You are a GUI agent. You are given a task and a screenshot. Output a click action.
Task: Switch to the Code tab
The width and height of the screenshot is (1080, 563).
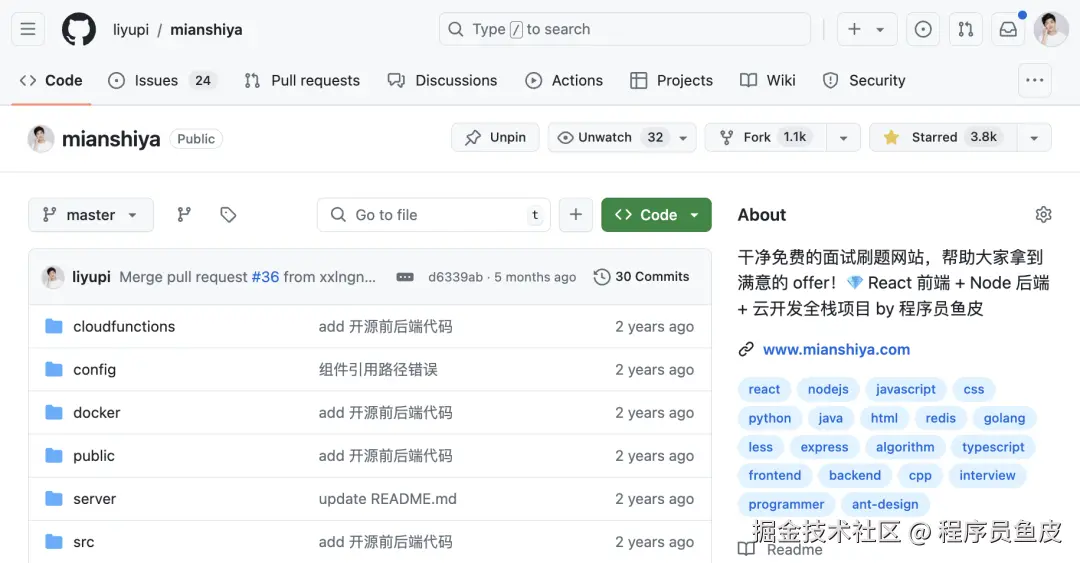(x=51, y=81)
